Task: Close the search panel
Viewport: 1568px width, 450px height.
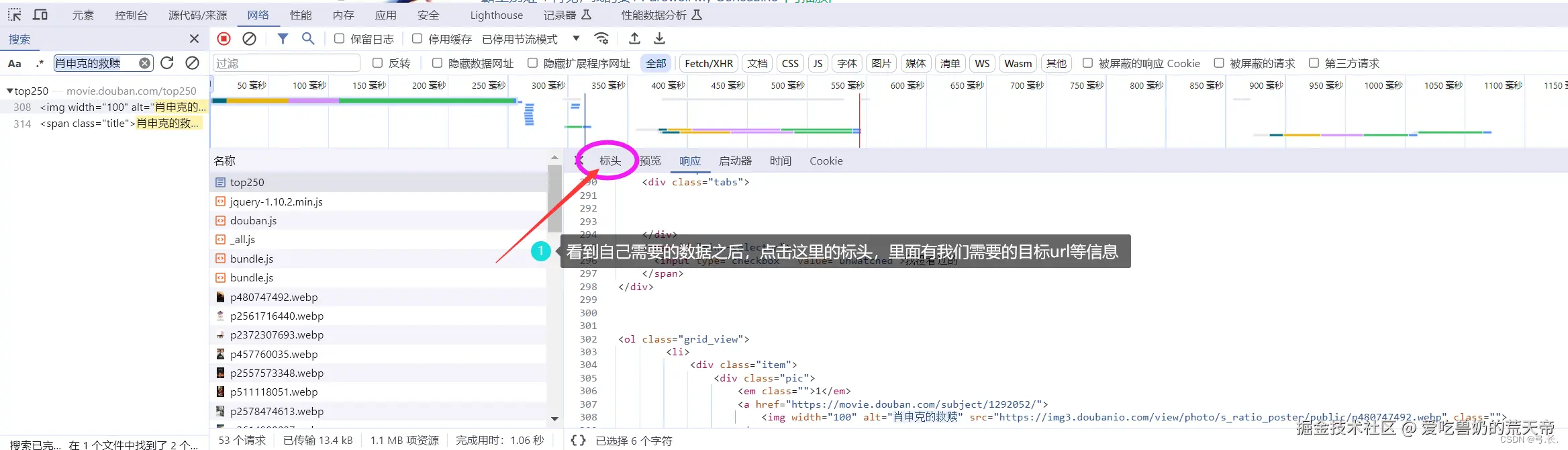Action: [194, 39]
